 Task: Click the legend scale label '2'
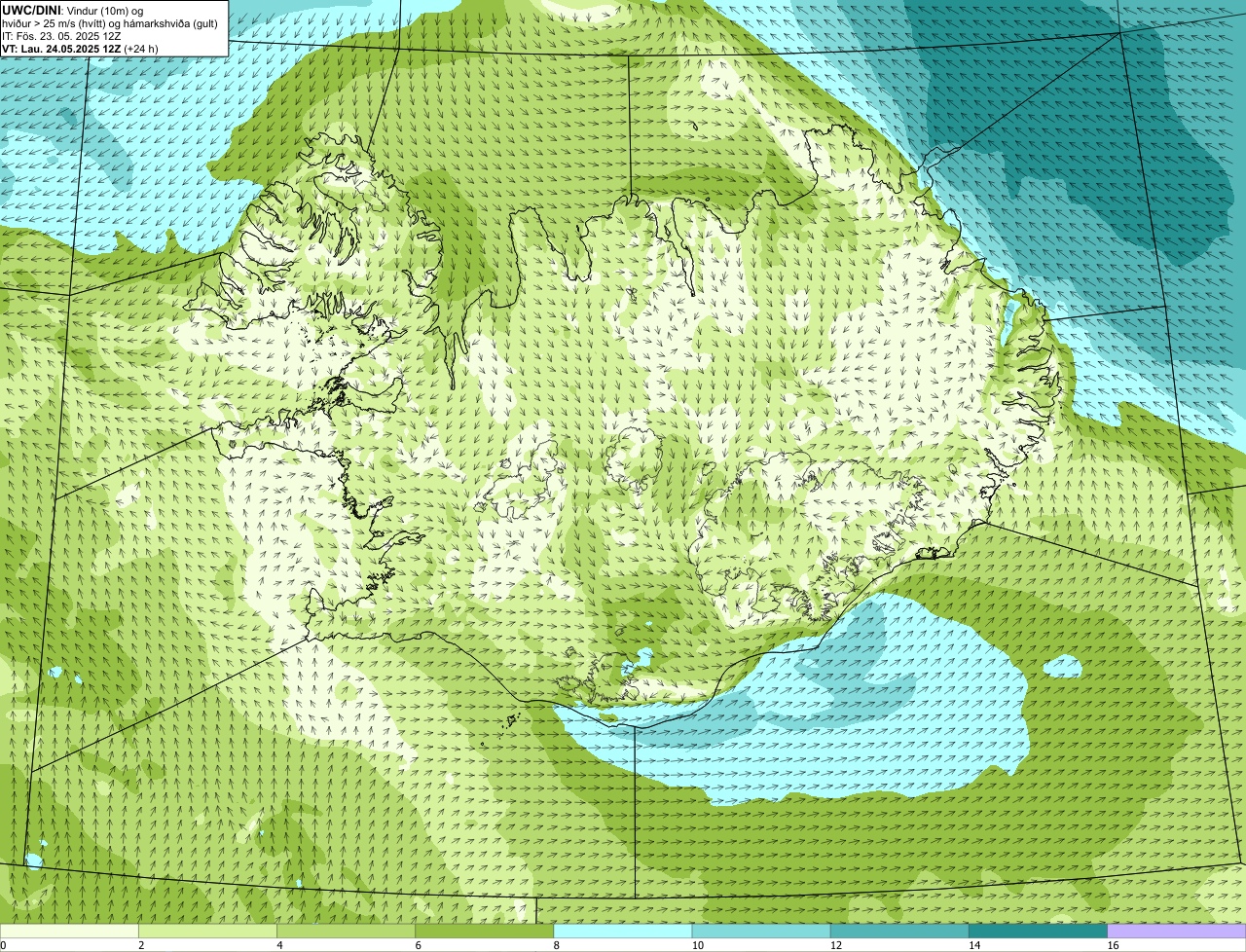[141, 945]
